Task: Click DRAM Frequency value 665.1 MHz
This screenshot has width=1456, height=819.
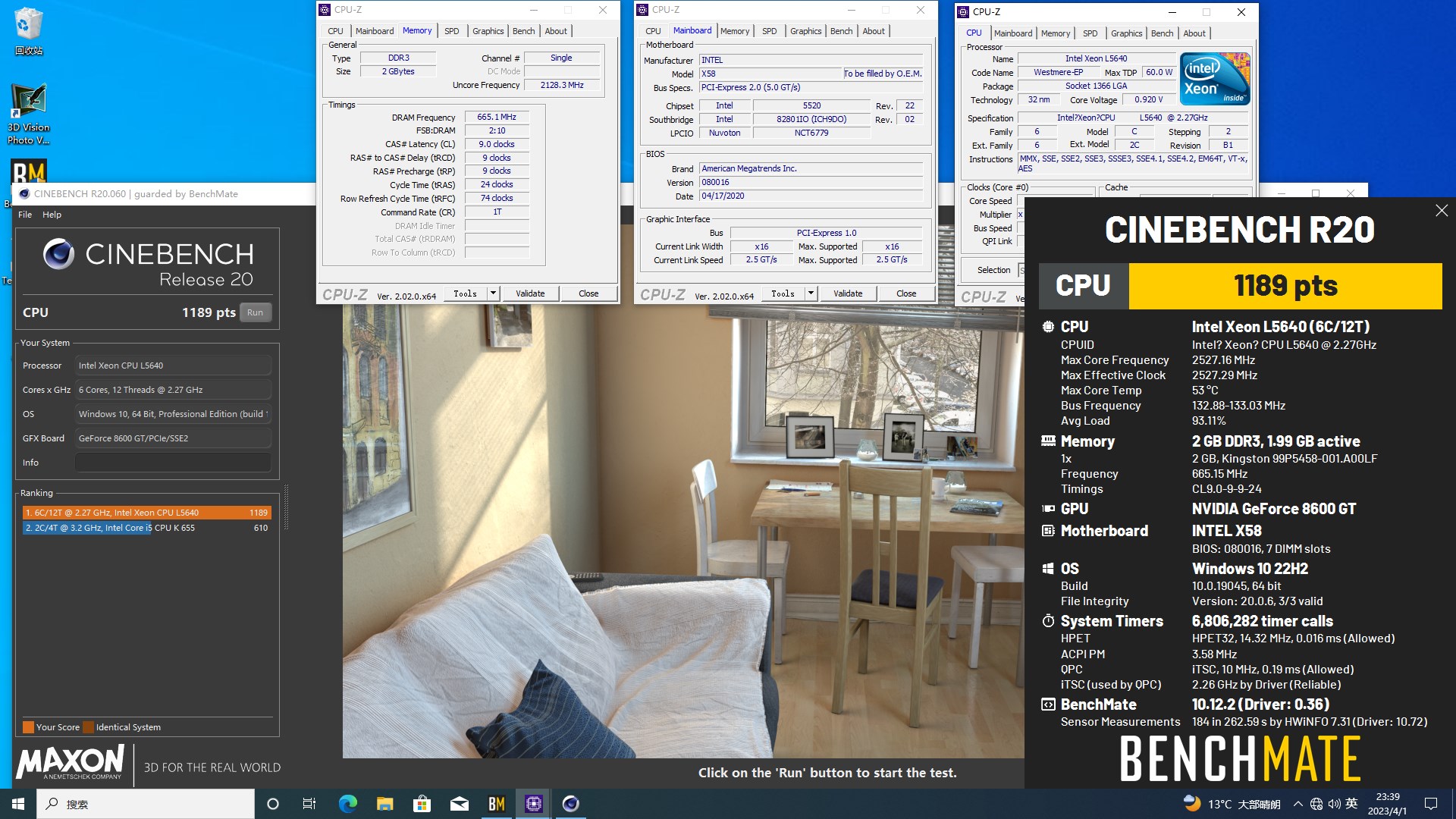Action: (497, 117)
